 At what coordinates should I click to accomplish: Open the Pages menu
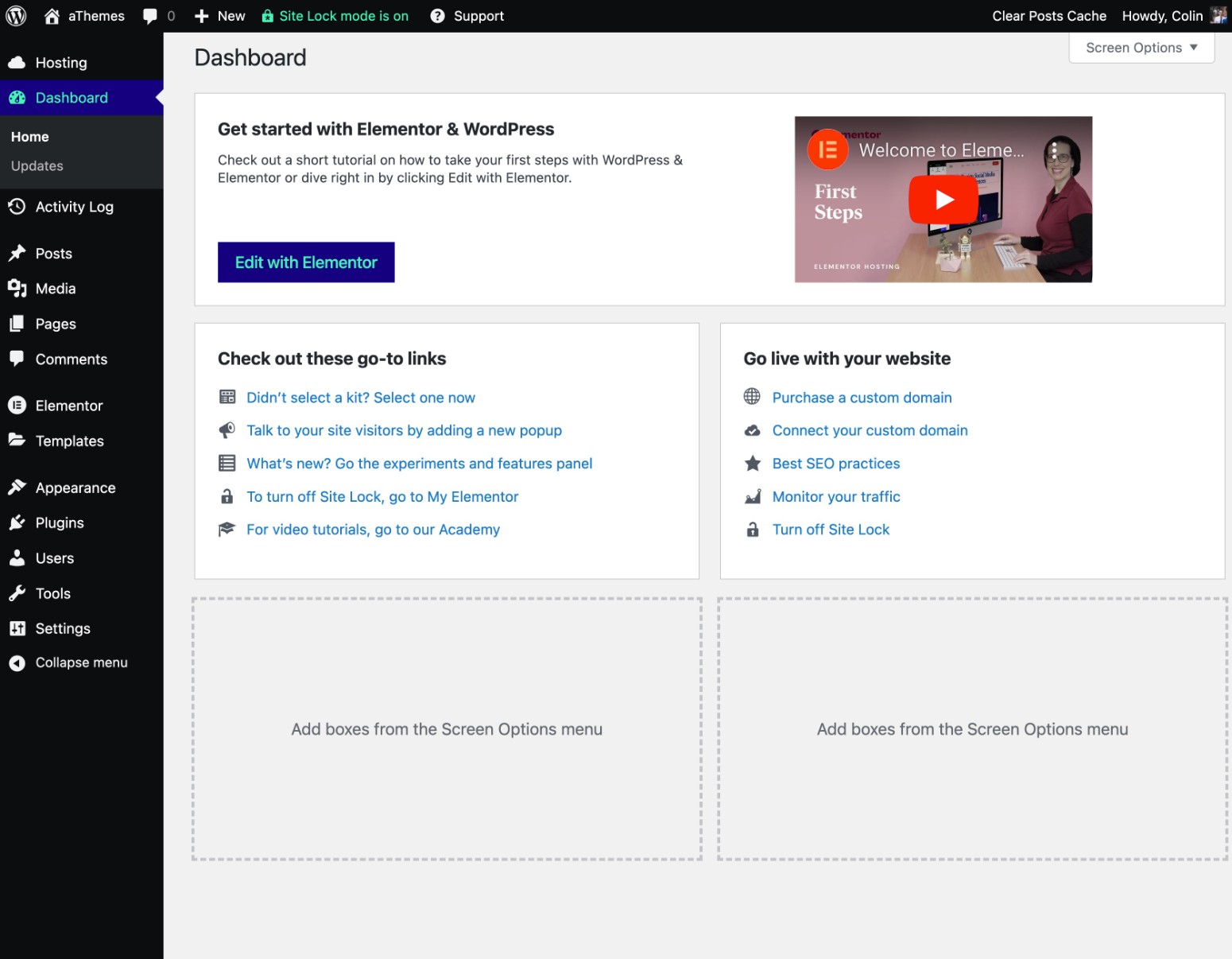[82, 324]
